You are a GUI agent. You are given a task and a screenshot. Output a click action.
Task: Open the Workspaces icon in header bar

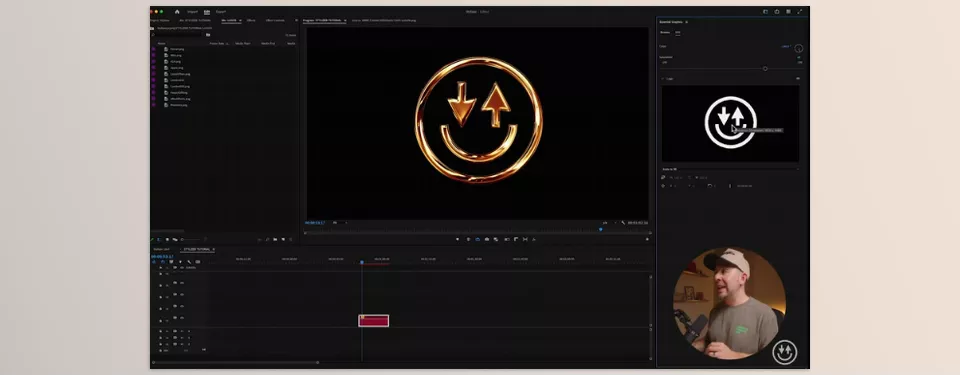coord(765,11)
